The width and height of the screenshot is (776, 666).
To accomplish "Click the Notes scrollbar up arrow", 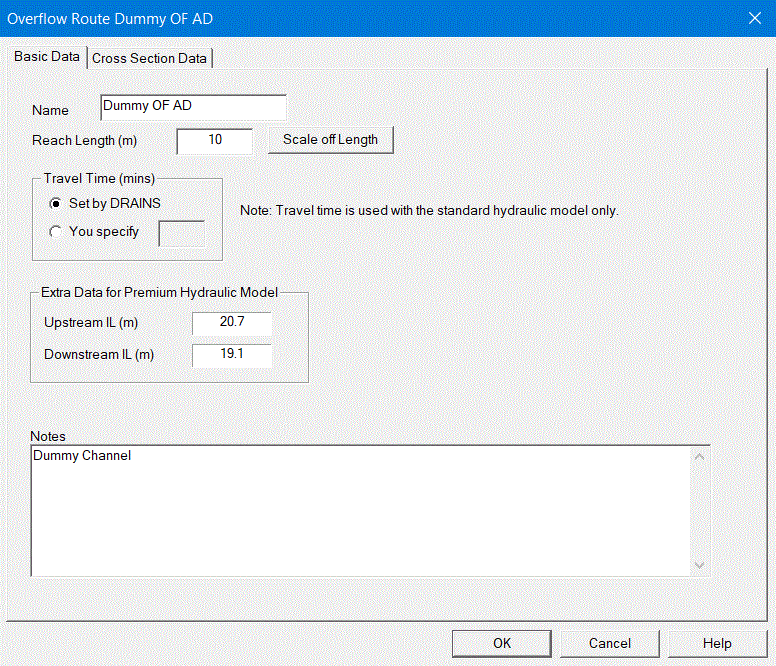I will point(699,457).
